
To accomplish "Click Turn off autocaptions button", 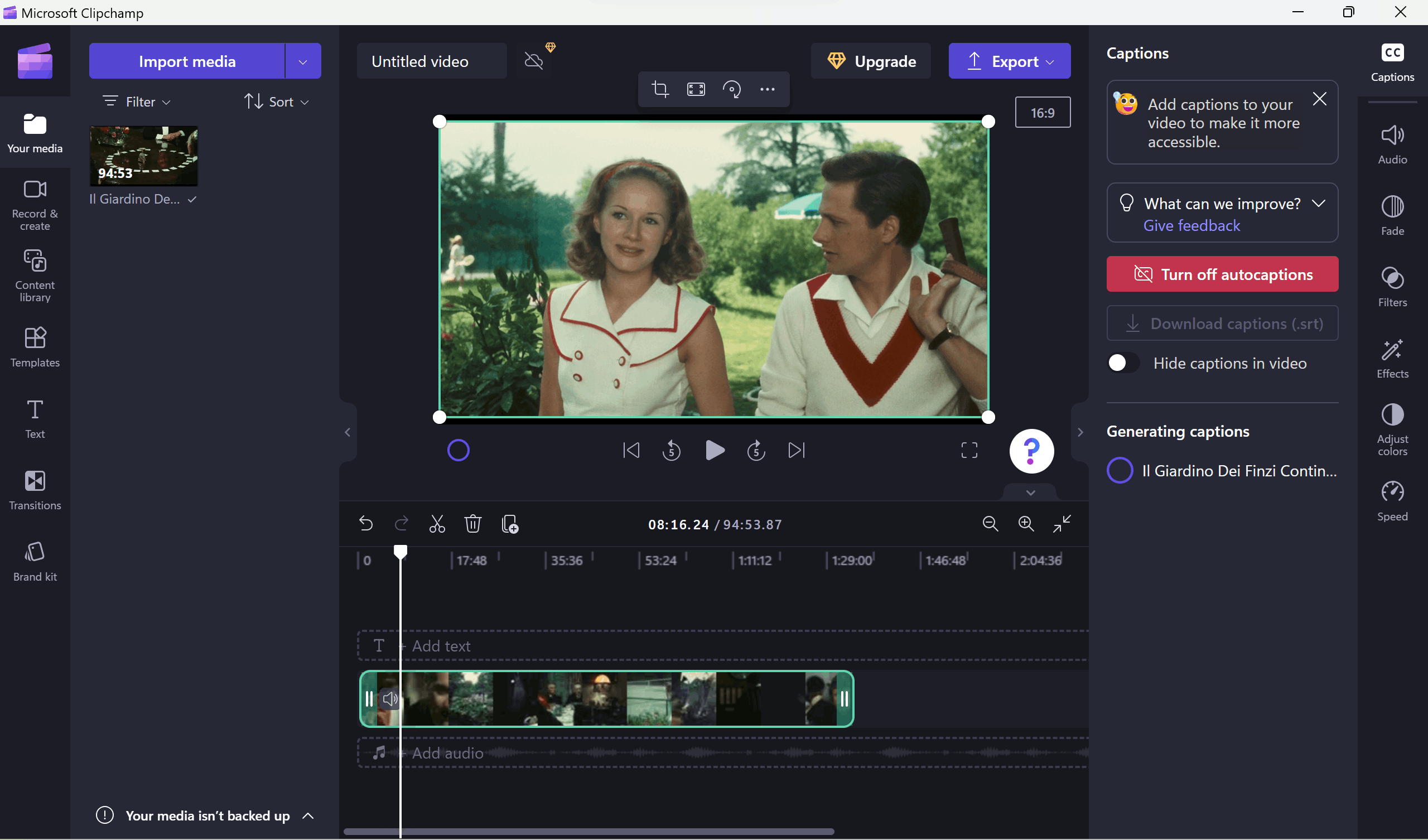I will click(x=1222, y=274).
